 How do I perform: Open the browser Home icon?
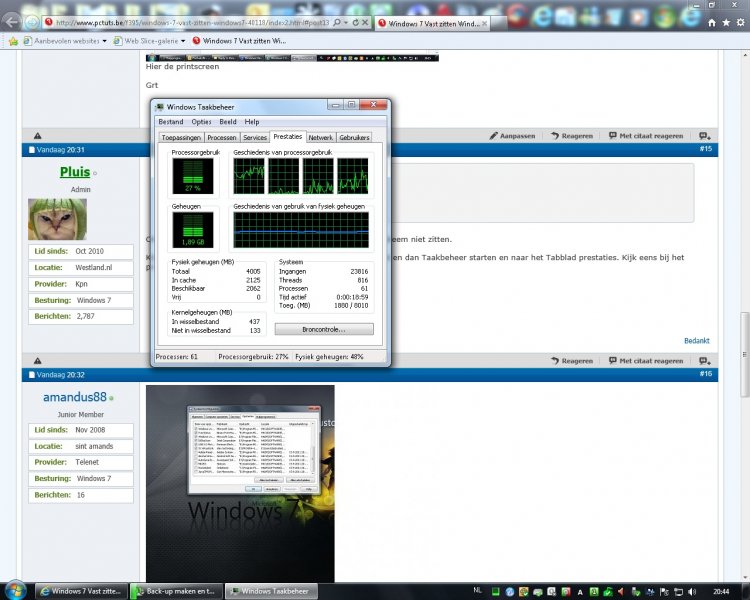[x=712, y=22]
